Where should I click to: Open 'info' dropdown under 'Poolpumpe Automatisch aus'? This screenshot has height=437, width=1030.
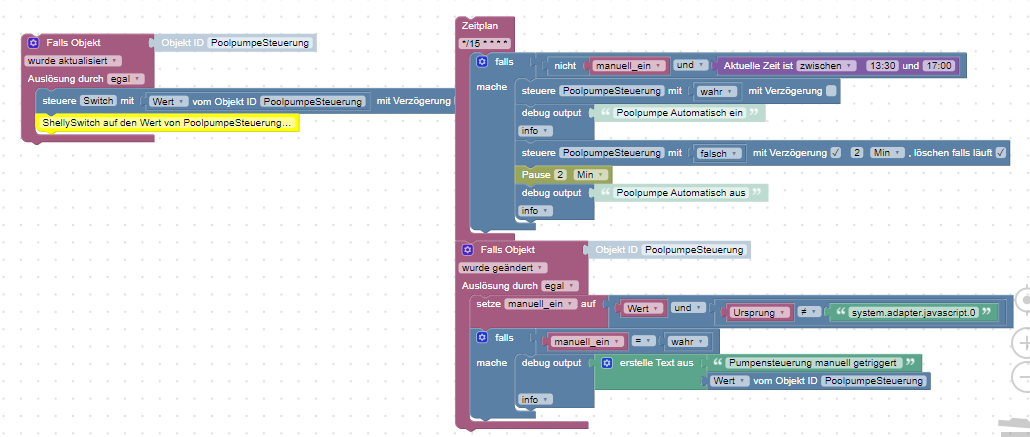[536, 211]
